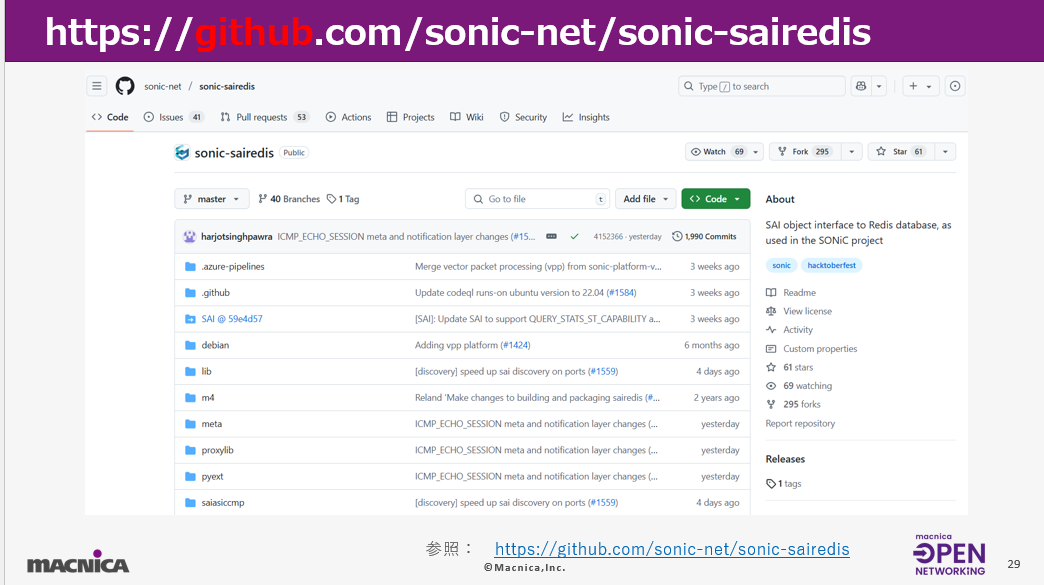
Task: Click the sonic-sairedis repository logo icon
Action: (182, 152)
